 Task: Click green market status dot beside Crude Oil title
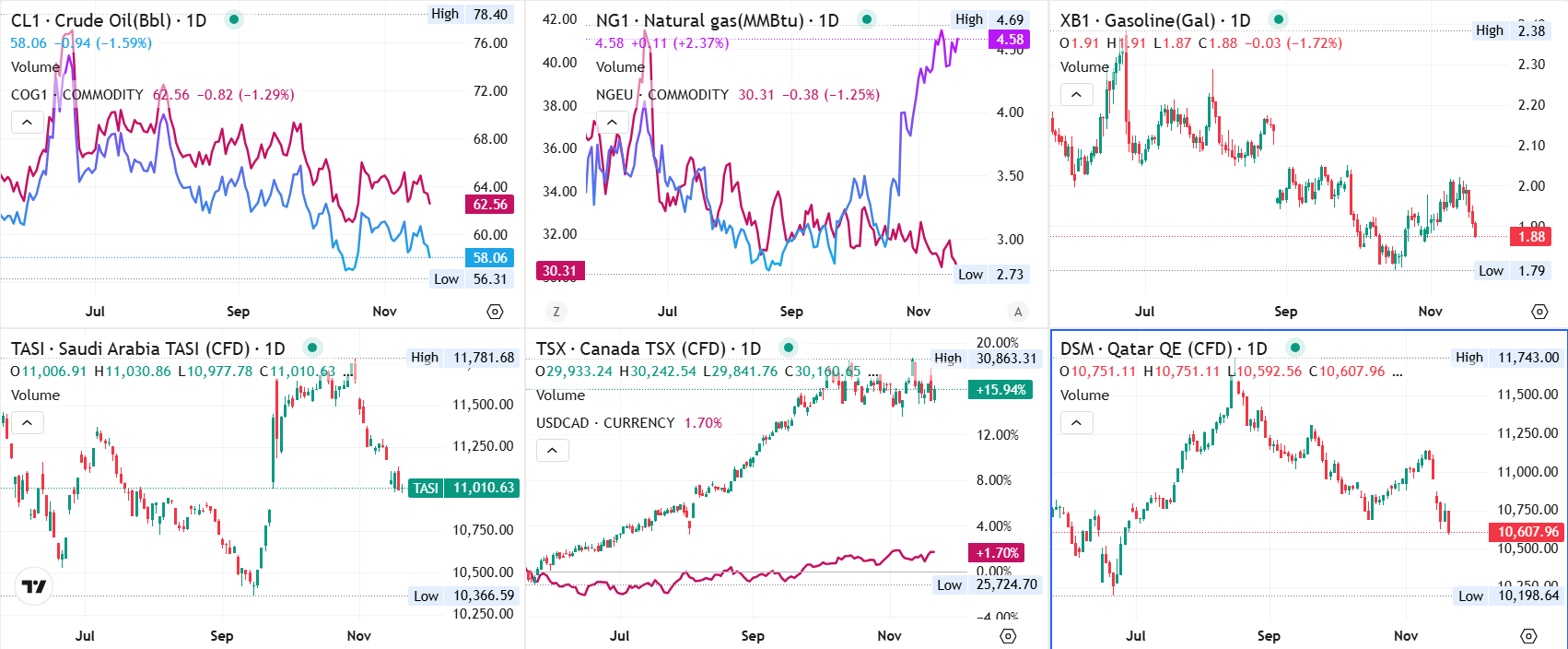pos(234,19)
